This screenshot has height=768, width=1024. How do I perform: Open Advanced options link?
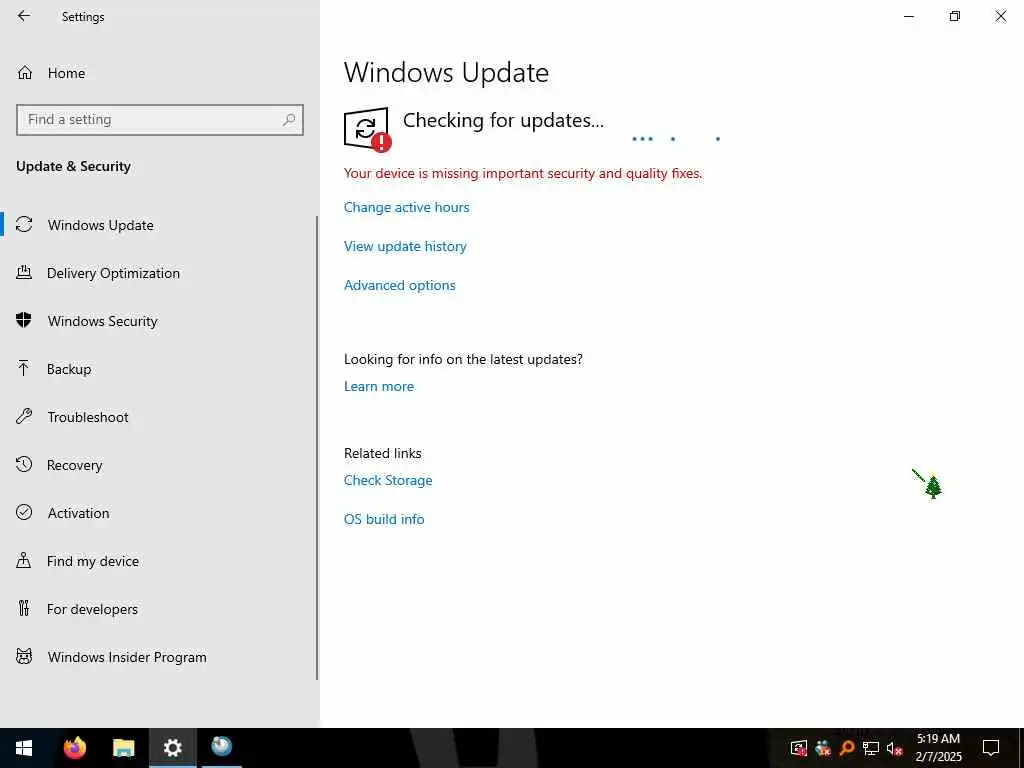(400, 285)
